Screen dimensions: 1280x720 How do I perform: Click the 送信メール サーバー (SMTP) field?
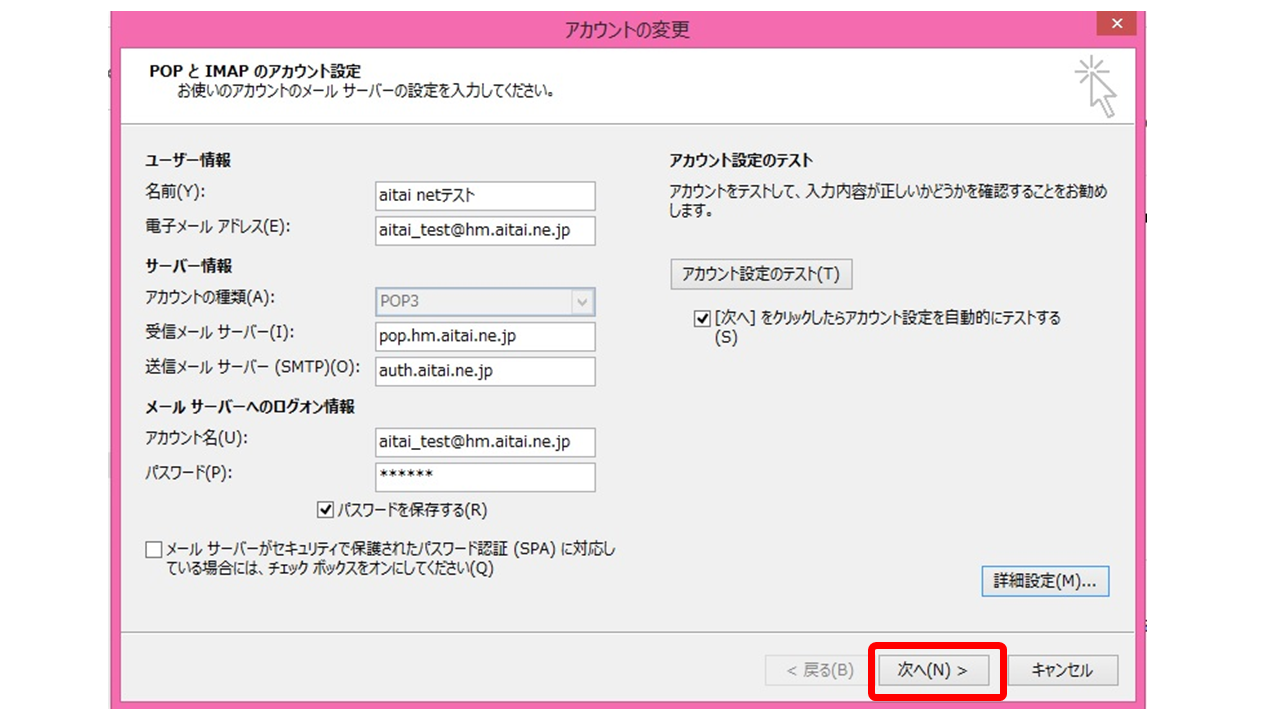(485, 371)
